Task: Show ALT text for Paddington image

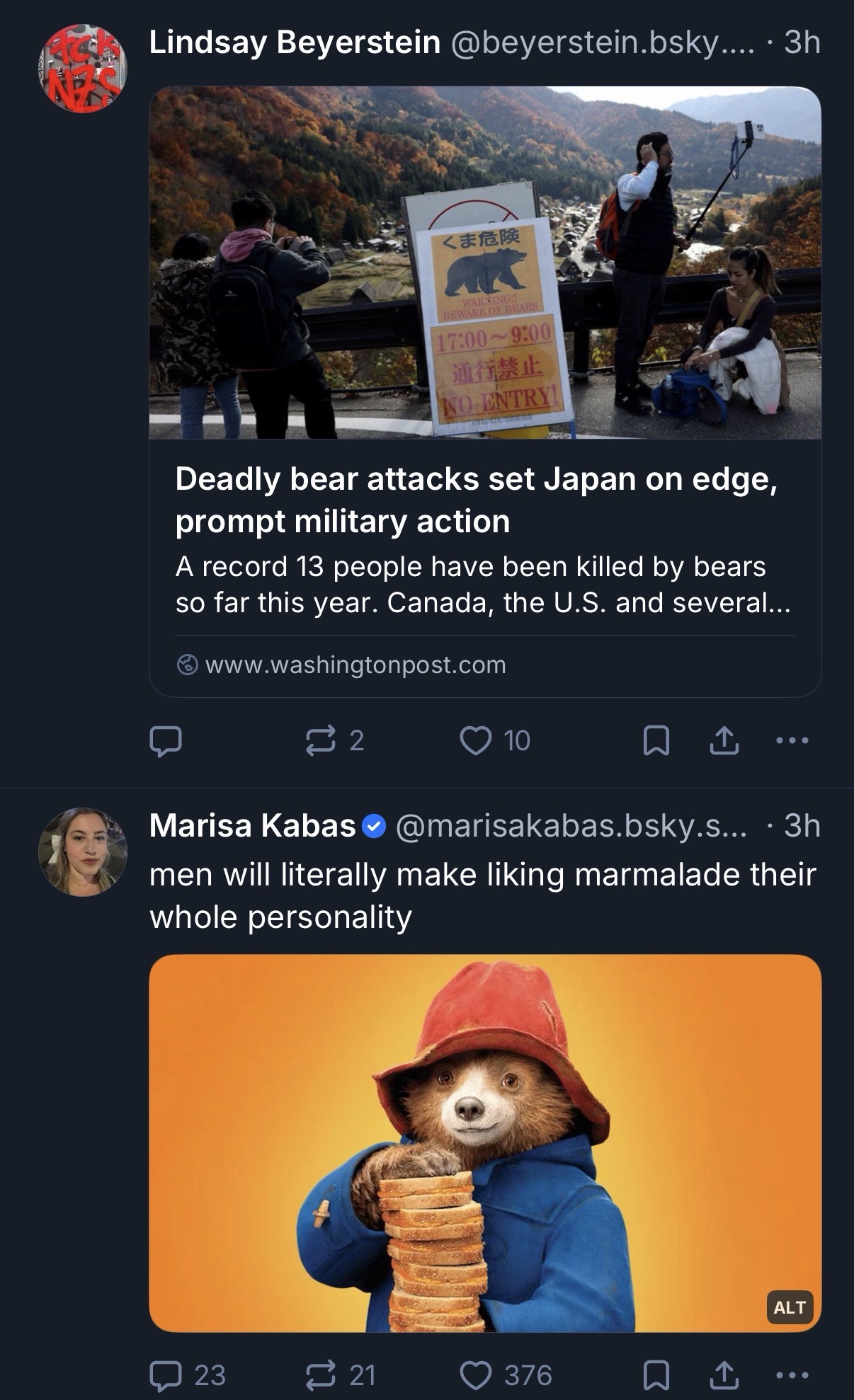Action: tap(790, 1307)
